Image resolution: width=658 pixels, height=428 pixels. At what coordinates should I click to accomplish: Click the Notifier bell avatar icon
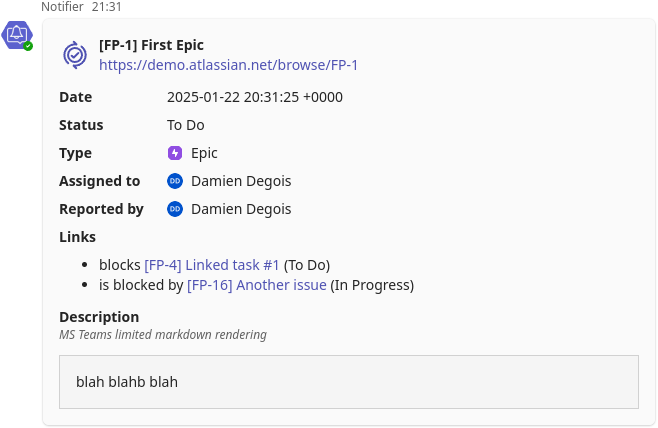tap(17, 35)
